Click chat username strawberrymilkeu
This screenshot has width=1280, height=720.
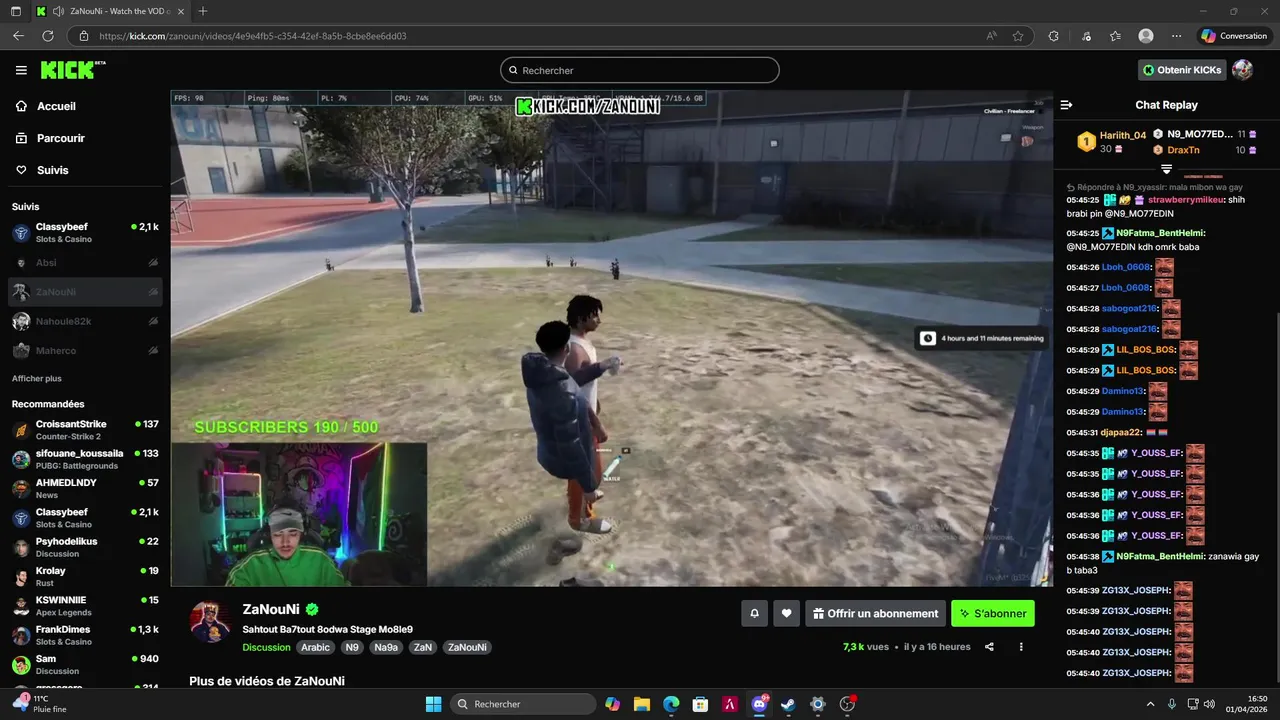(1185, 200)
